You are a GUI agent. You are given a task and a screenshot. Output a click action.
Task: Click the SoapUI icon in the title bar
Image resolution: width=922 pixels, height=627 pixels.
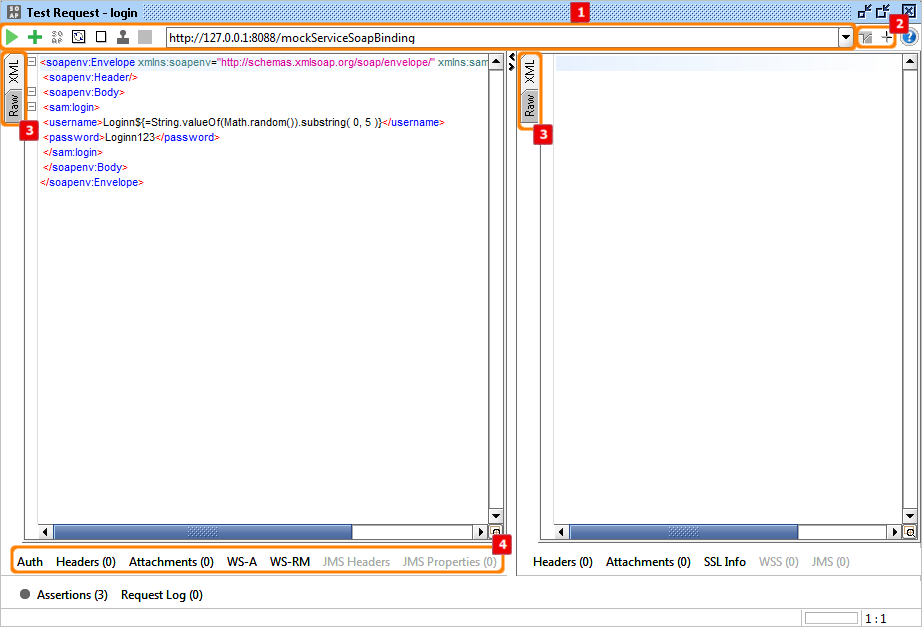pyautogui.click(x=14, y=12)
